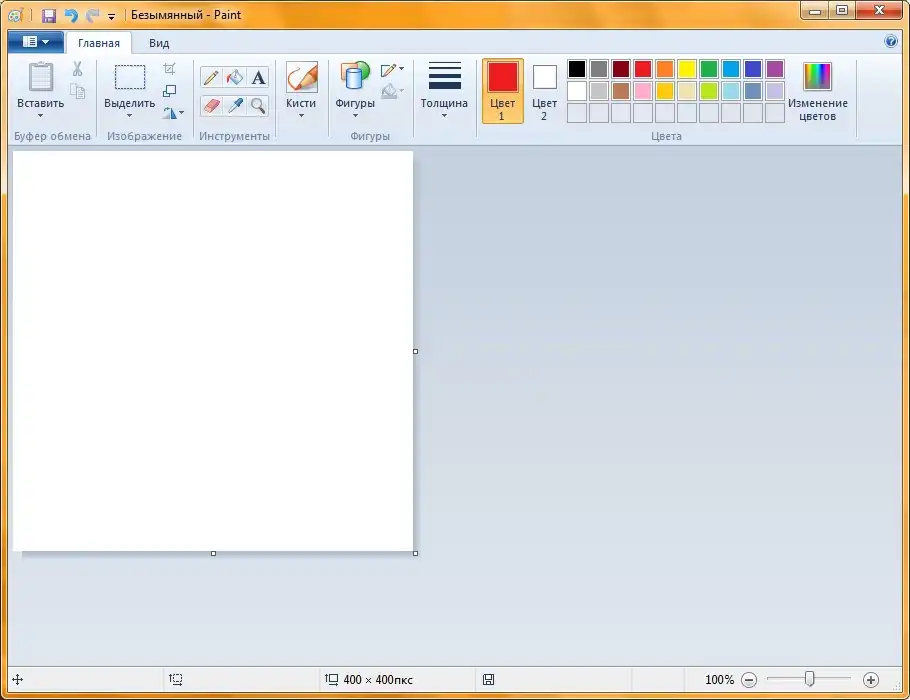Pick the Color picker eyedropper tool

235,105
